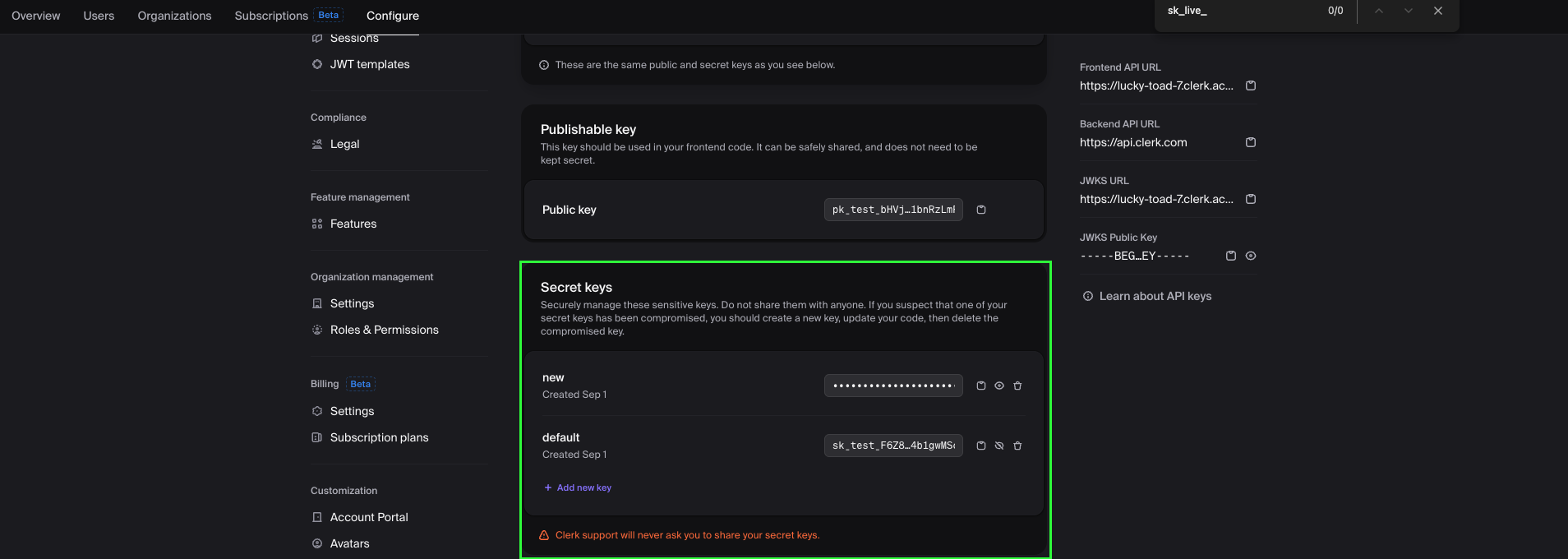Click Add new key
The width and height of the screenshot is (1568, 559).
578,487
